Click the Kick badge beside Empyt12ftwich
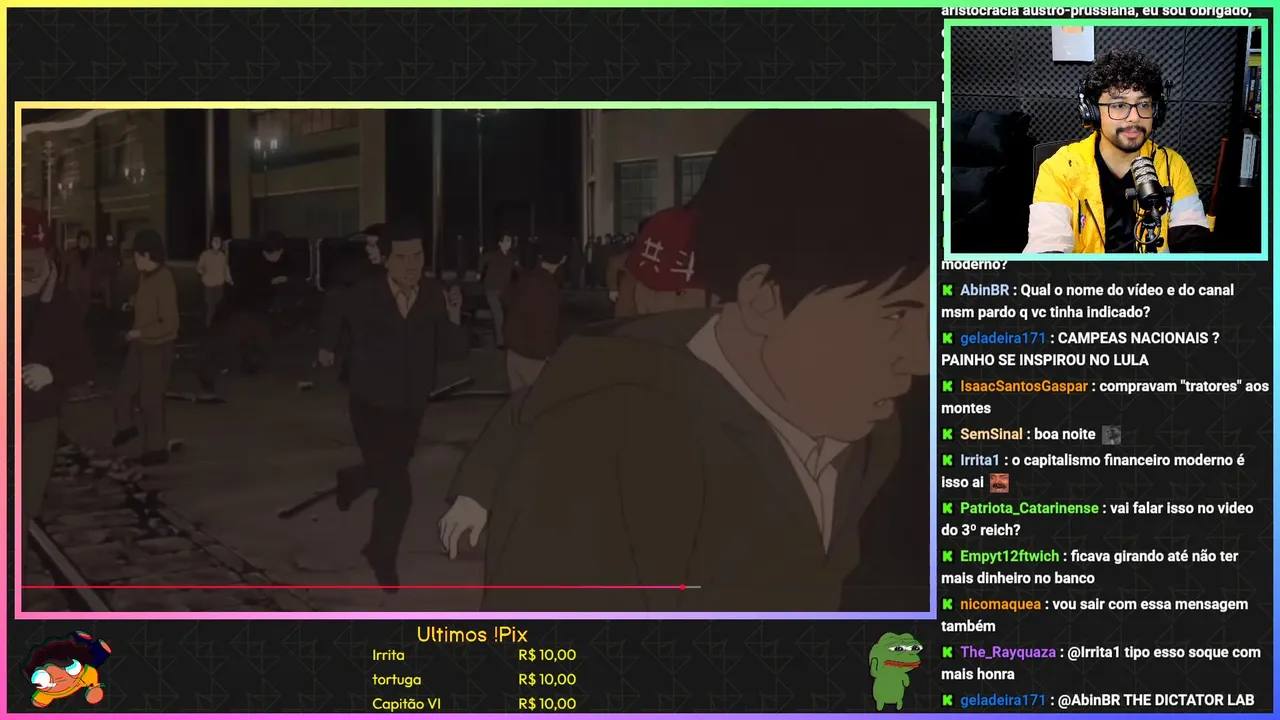The height and width of the screenshot is (720, 1280). tap(948, 556)
